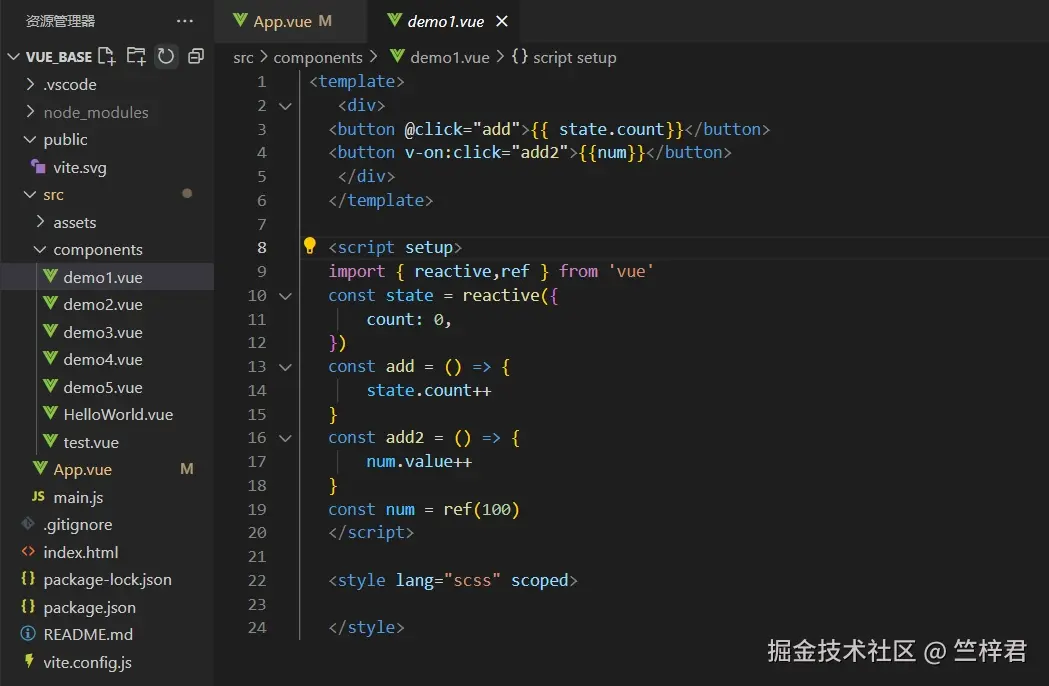The height and width of the screenshot is (686, 1049).
Task: Click the New File icon in explorer header
Action: click(x=106, y=56)
